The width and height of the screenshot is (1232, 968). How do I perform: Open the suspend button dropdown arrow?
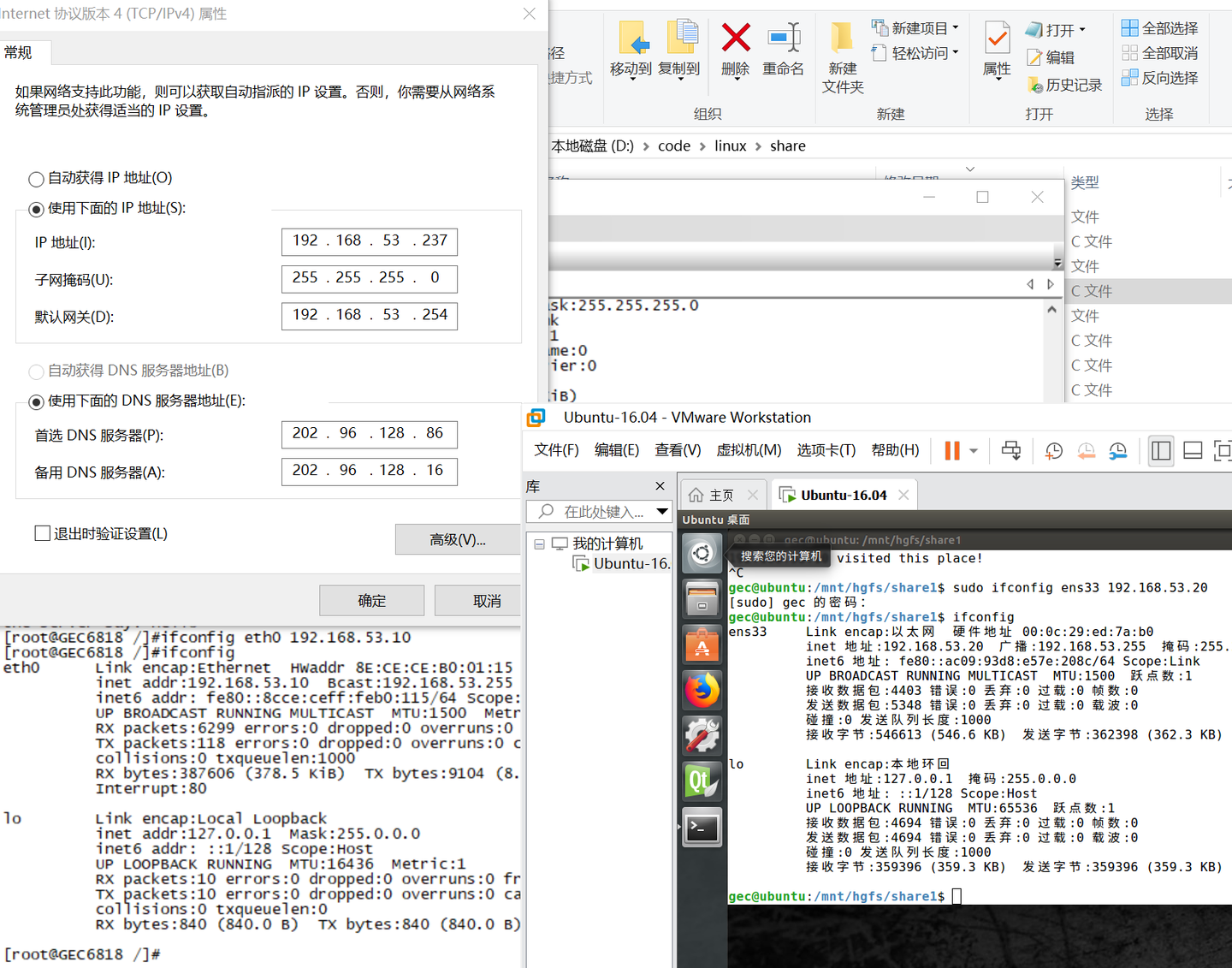click(x=973, y=451)
